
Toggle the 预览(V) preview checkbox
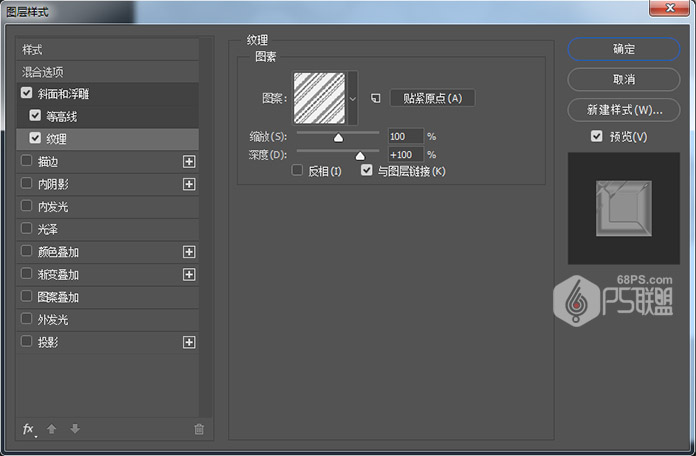pyautogui.click(x=597, y=136)
